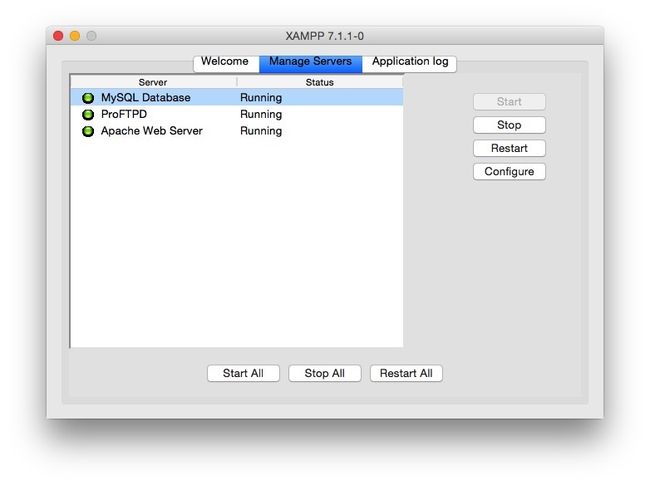This screenshot has width=650, height=485.
Task: Click the Start All button
Action: coord(243,373)
